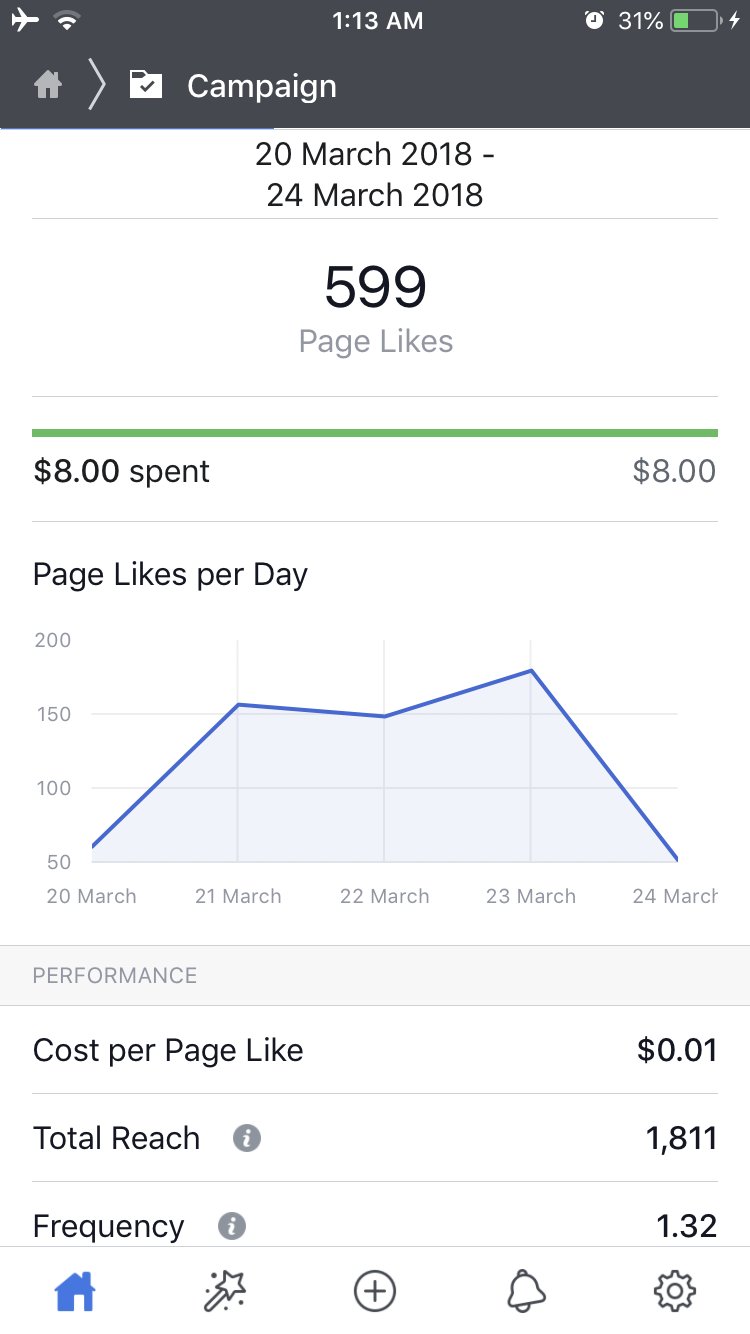750x1334 pixels.
Task: Open the Cost per Page Like row
Action: tap(375, 1050)
